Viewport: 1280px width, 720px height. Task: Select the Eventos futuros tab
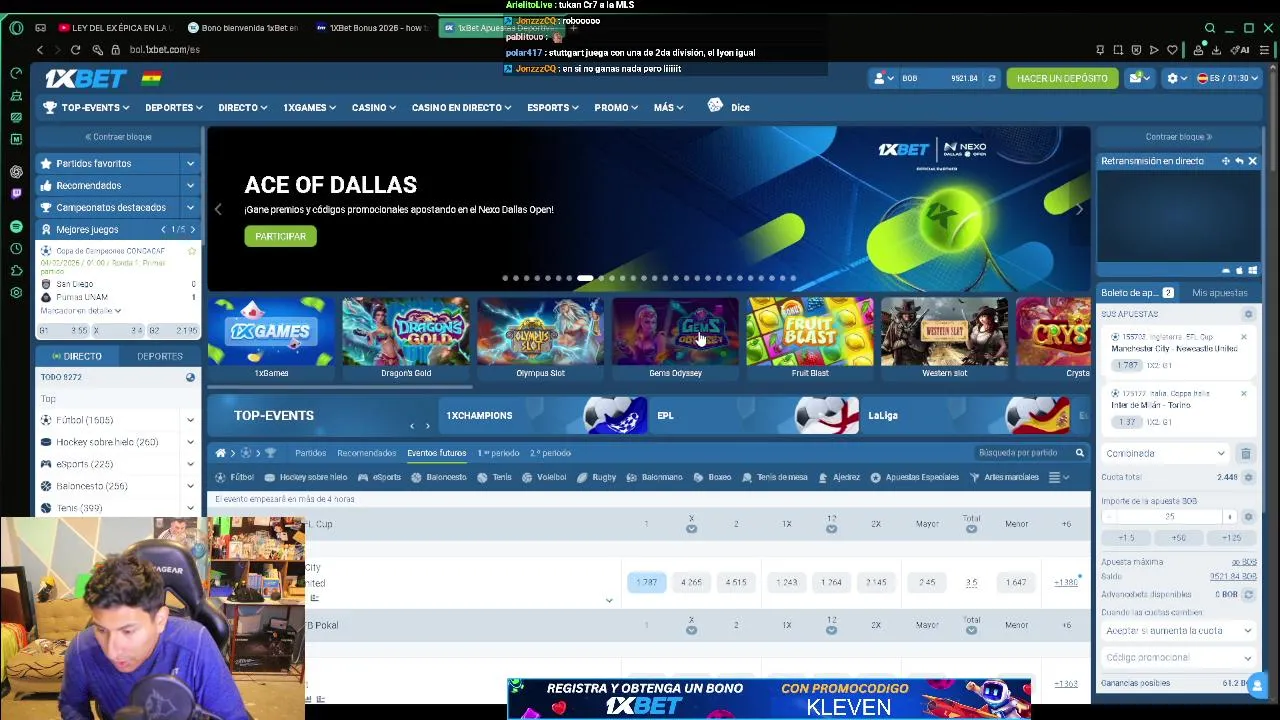coord(436,453)
